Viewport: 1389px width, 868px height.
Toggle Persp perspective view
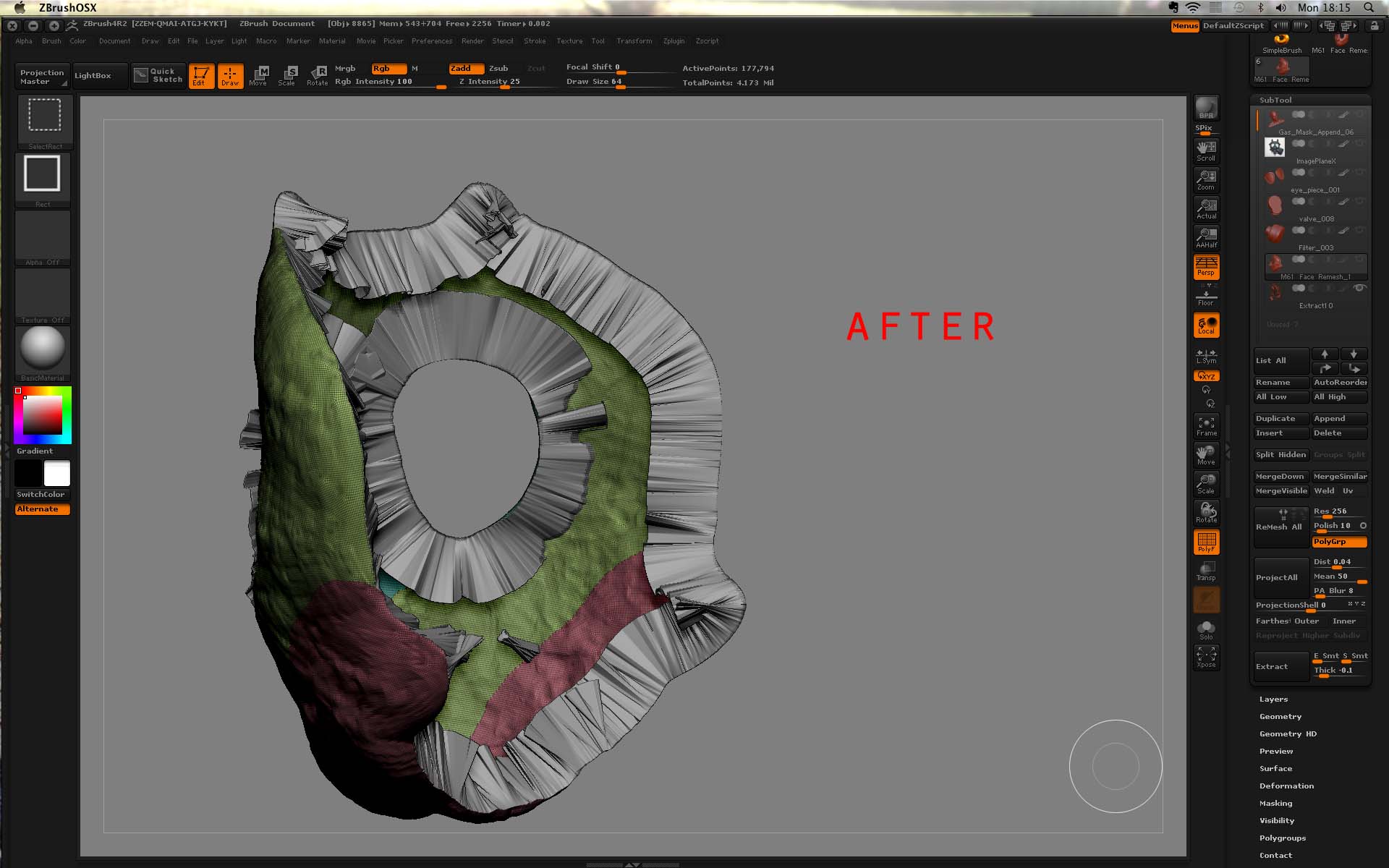pyautogui.click(x=1206, y=266)
